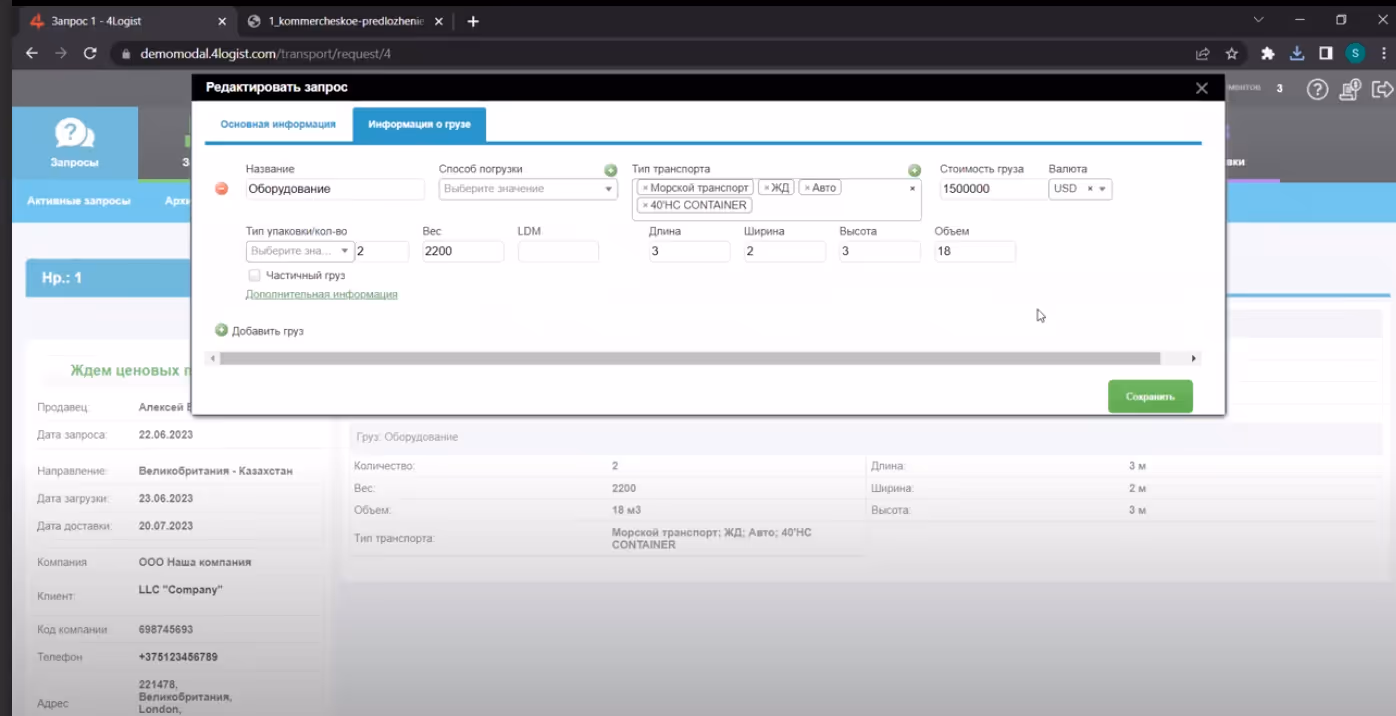
Task: Remove the Морской транспорт tag
Action: (645, 188)
